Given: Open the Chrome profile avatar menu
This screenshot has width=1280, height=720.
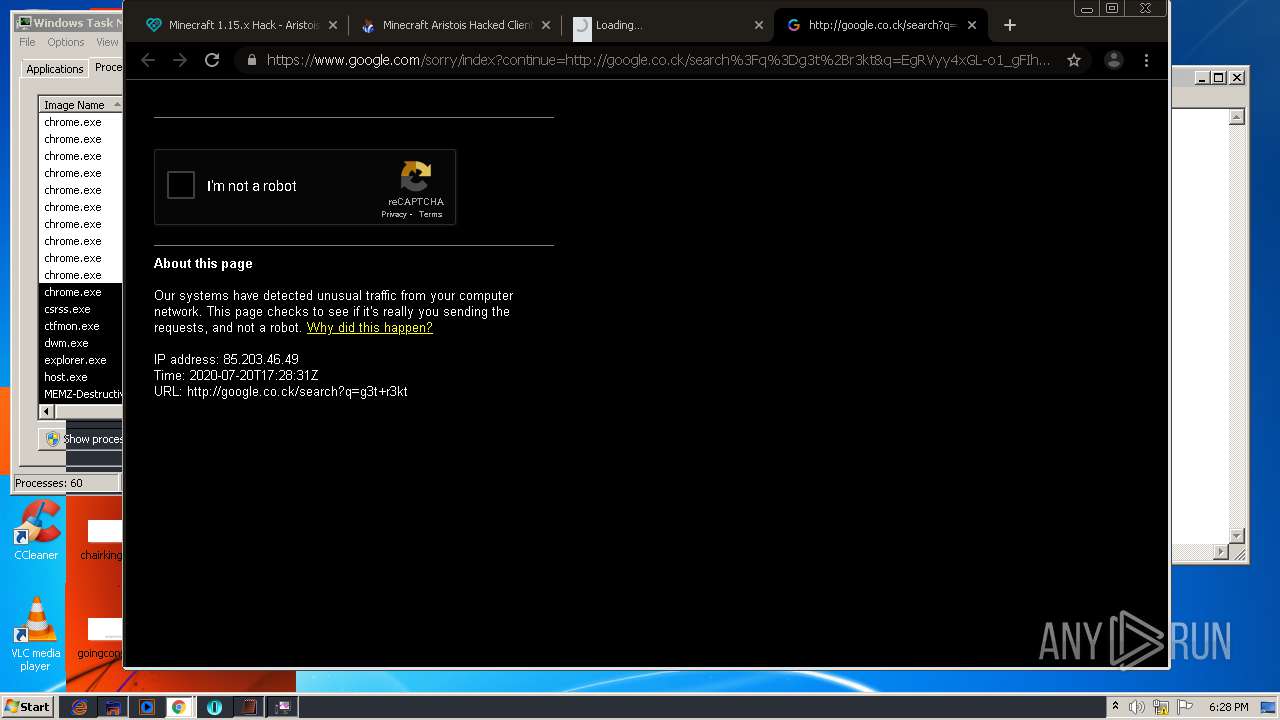Looking at the screenshot, I should [1113, 60].
